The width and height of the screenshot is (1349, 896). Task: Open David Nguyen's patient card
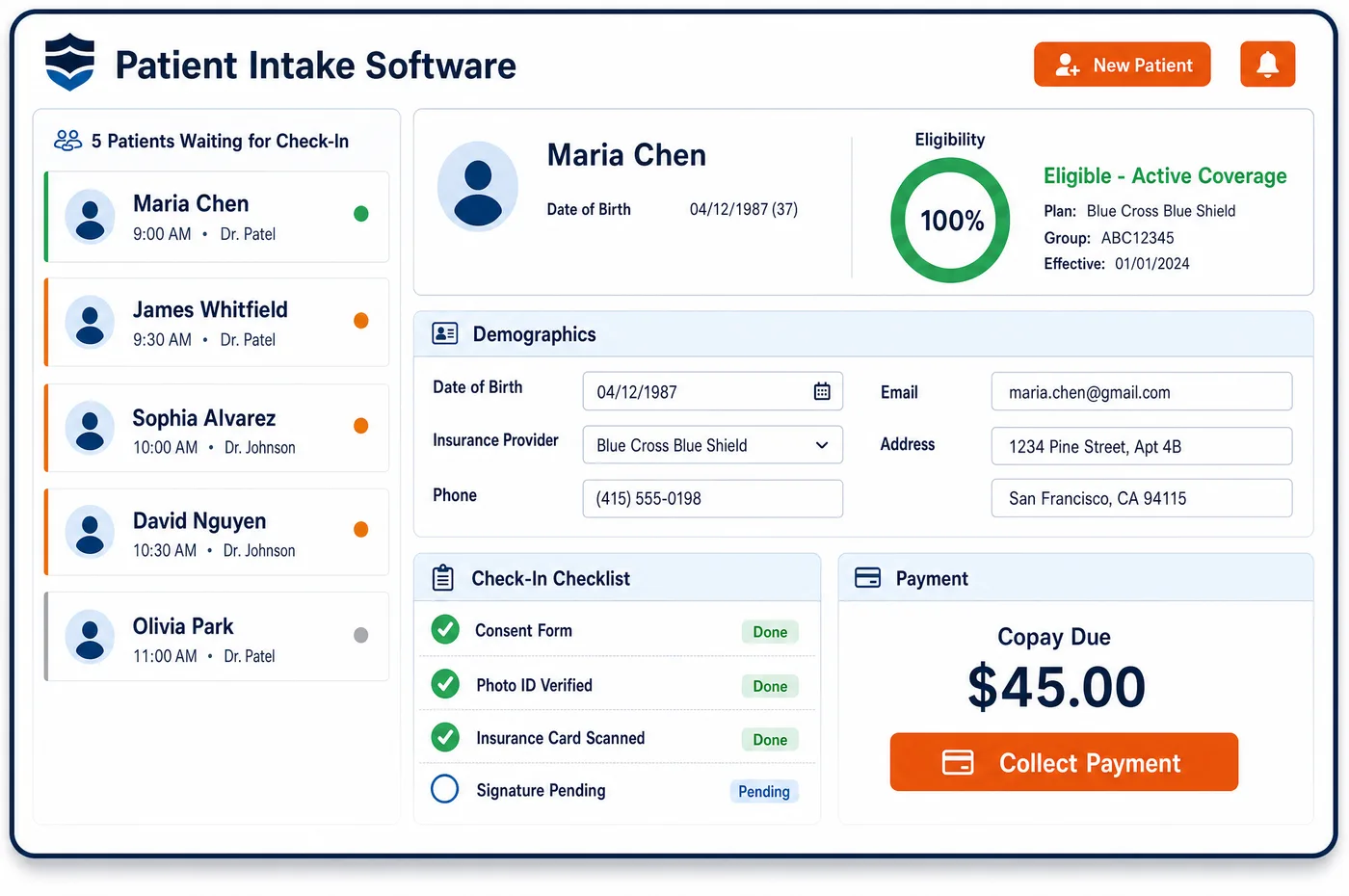coord(217,532)
